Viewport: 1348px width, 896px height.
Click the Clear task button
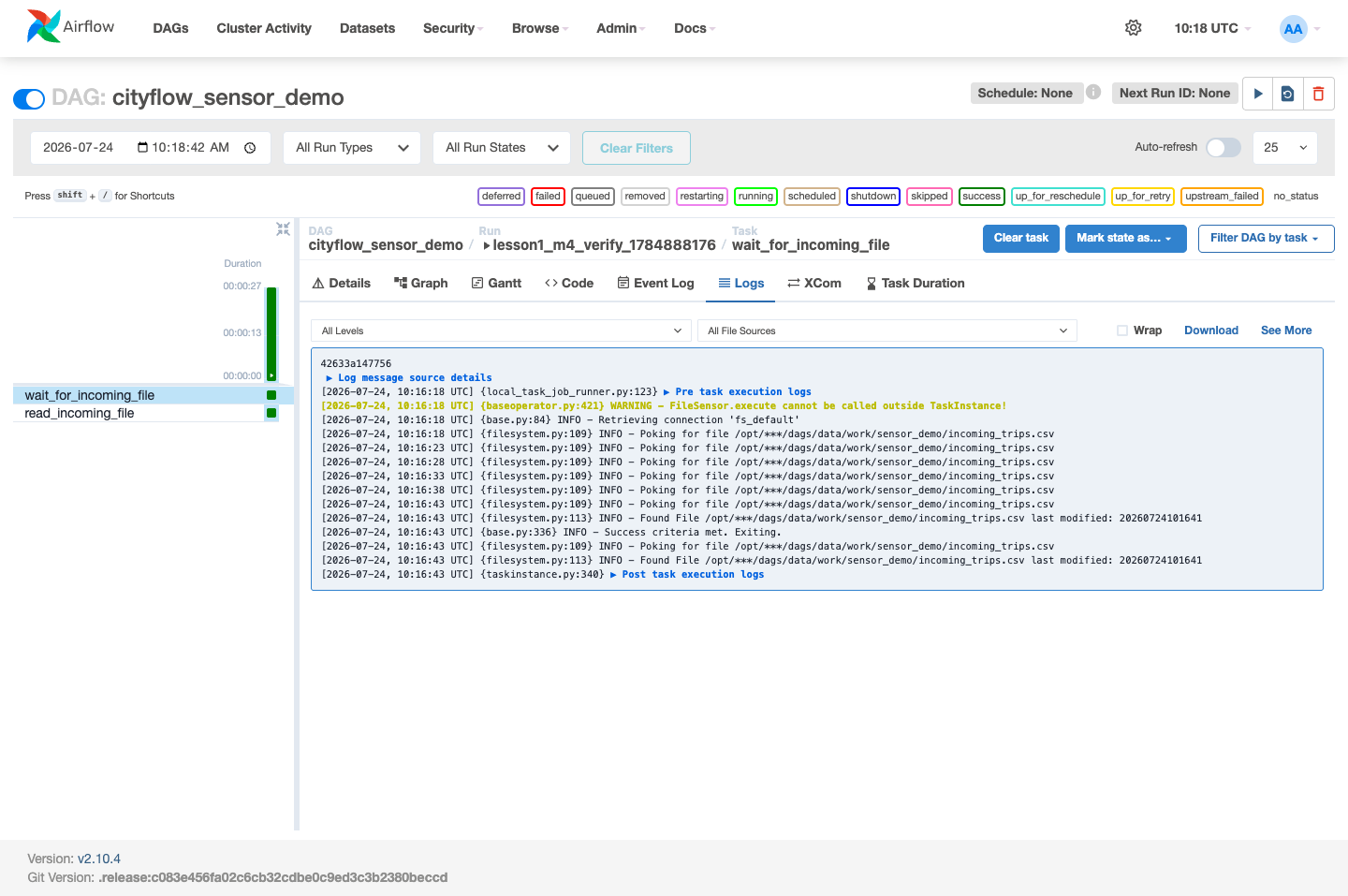[1021, 238]
